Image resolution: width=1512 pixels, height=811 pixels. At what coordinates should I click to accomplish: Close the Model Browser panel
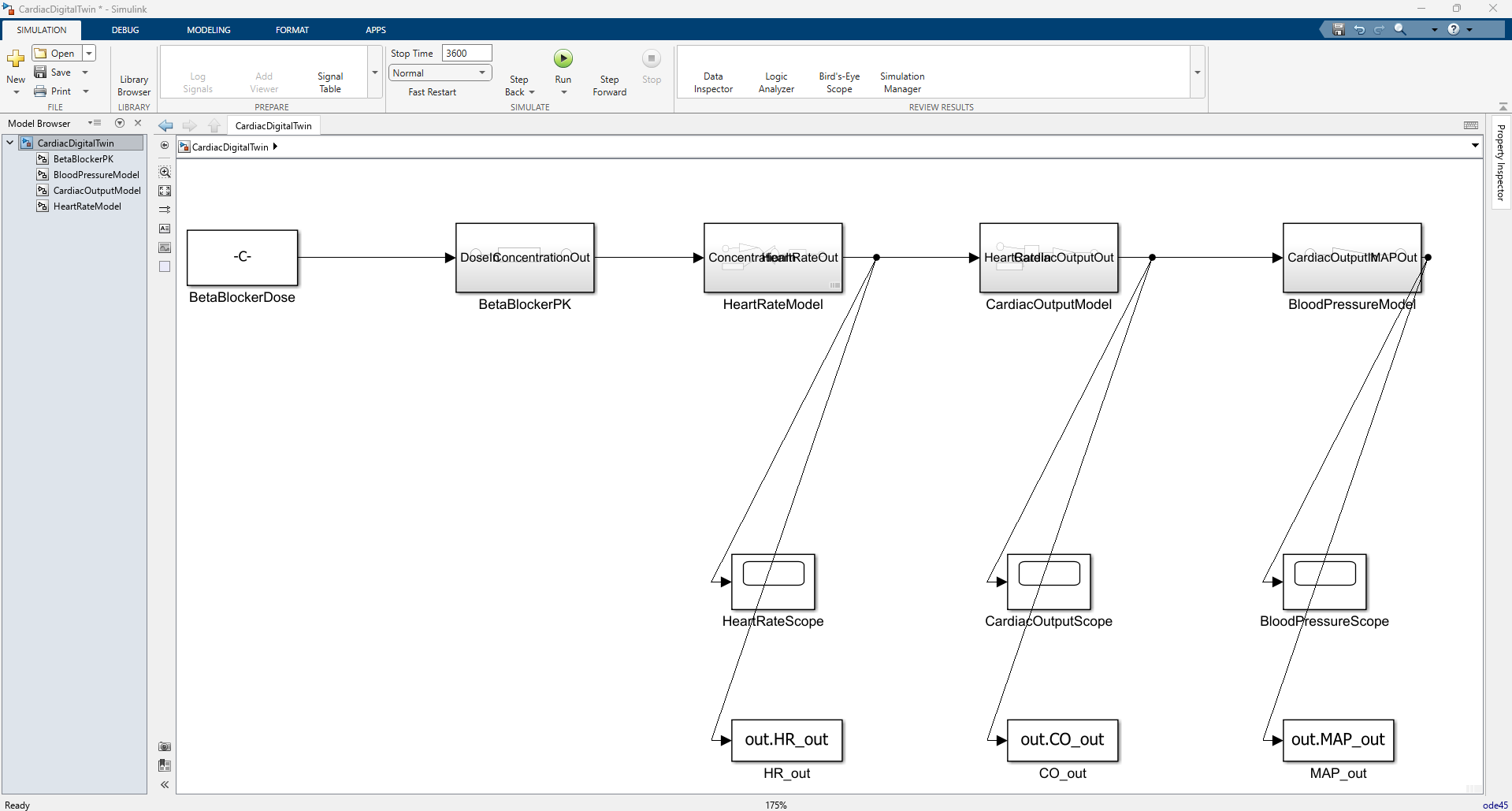(138, 123)
